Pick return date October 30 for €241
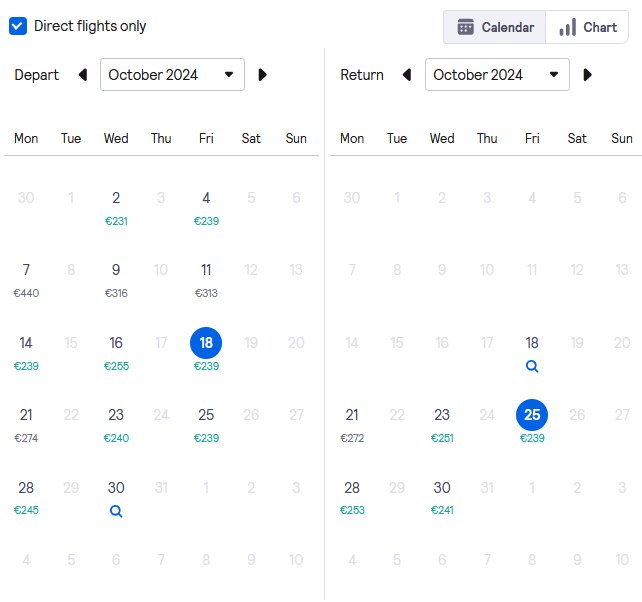 (x=442, y=495)
